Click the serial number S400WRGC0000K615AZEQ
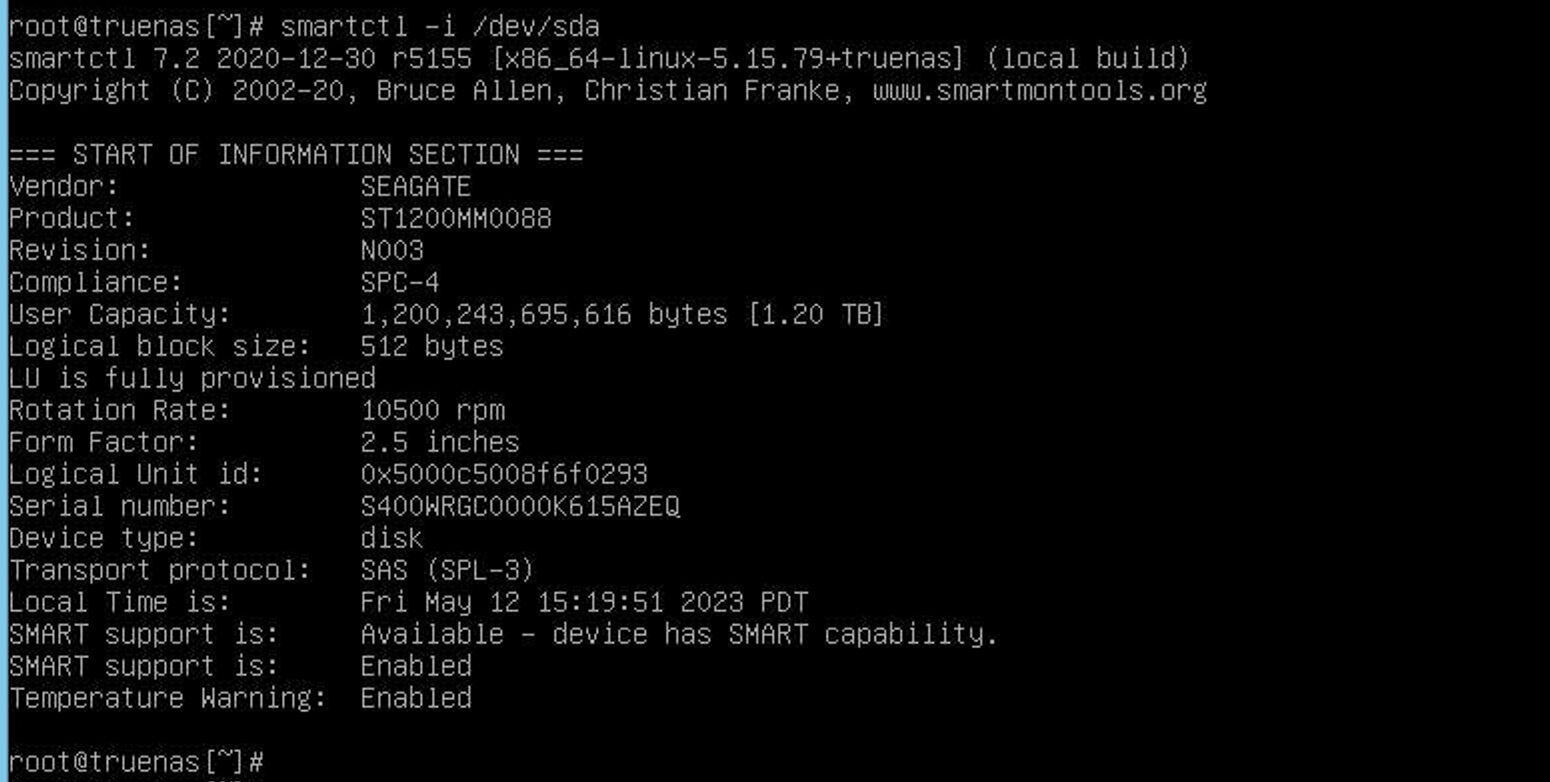The width and height of the screenshot is (1550, 782). pyautogui.click(x=520, y=507)
